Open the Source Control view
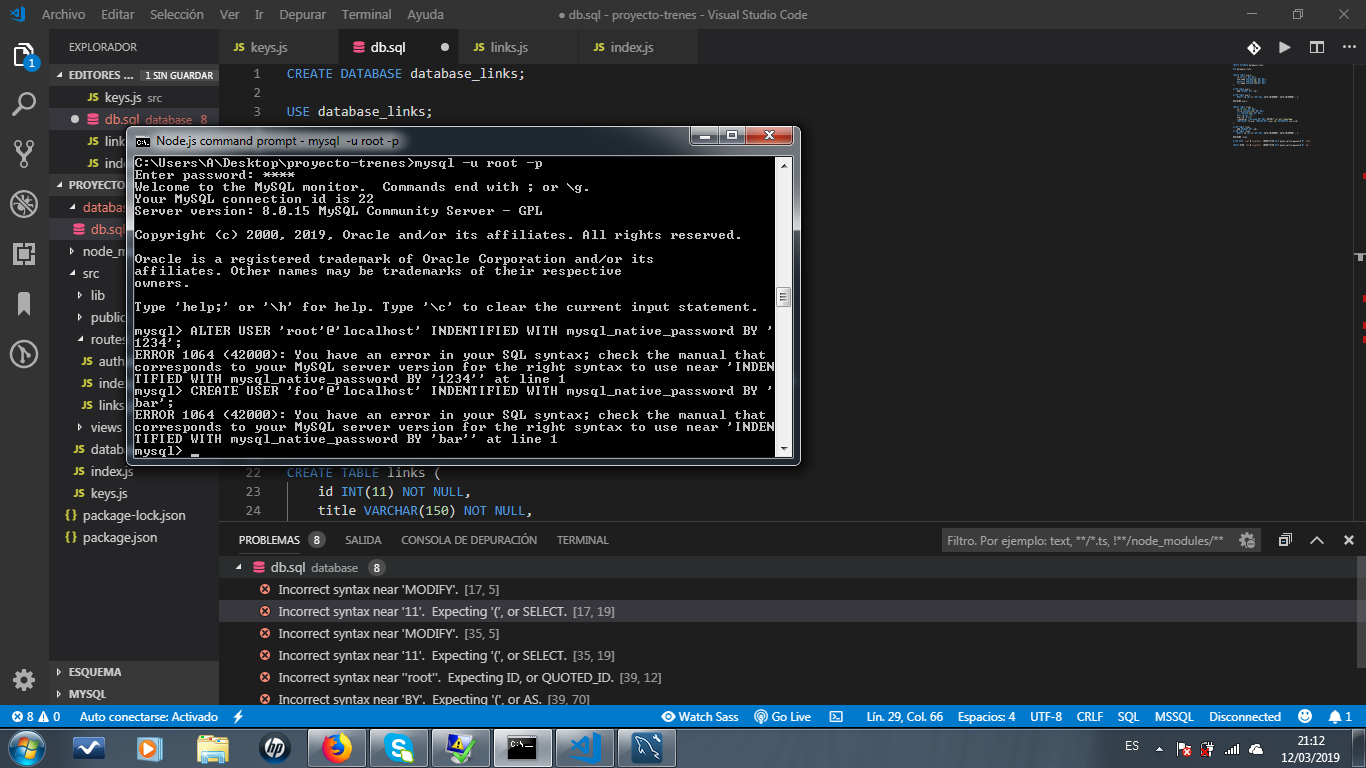 (x=24, y=153)
